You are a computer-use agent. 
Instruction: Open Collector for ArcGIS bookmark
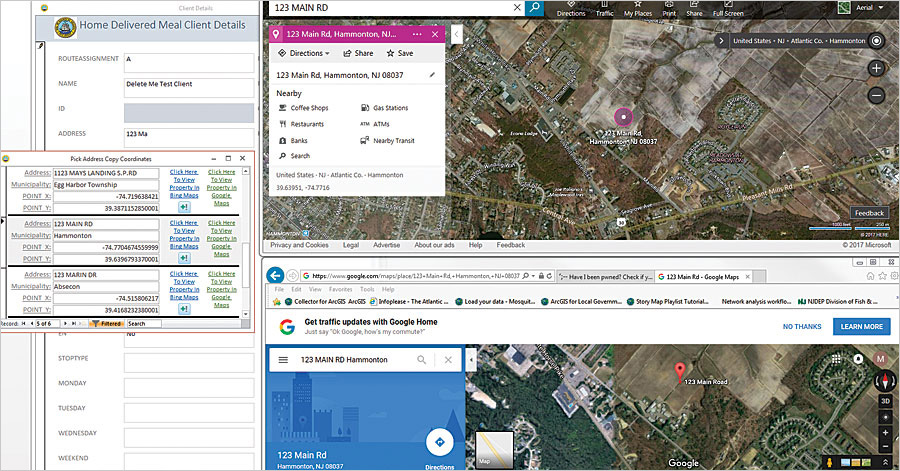(x=325, y=301)
